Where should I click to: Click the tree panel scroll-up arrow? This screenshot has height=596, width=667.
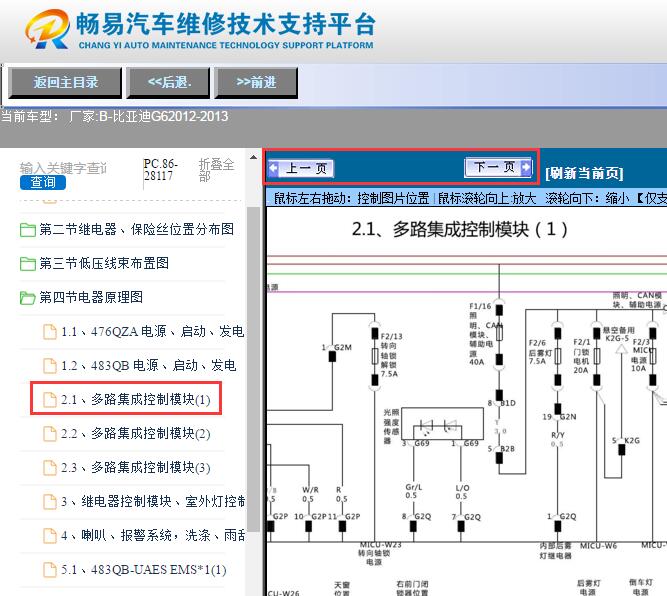pos(254,157)
